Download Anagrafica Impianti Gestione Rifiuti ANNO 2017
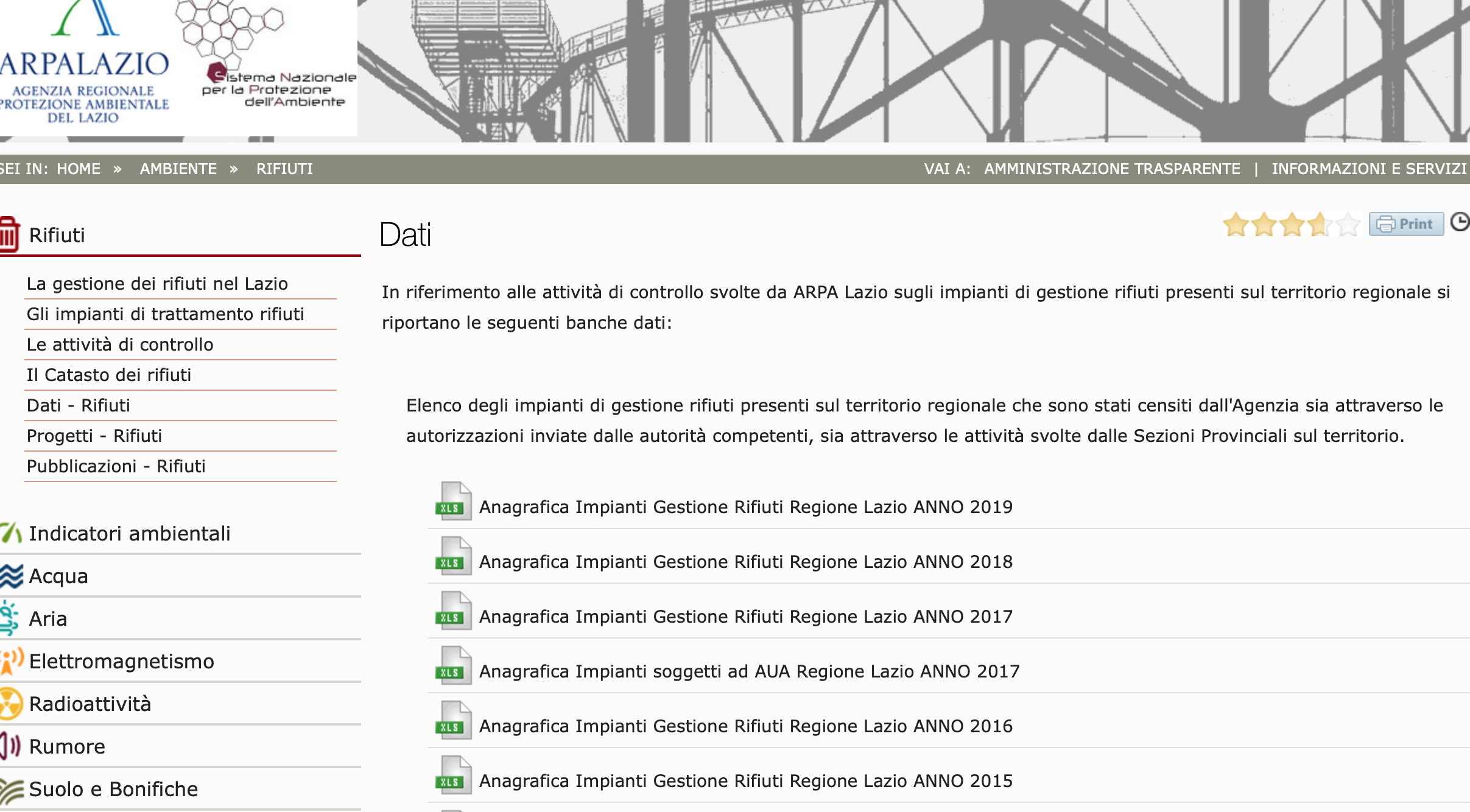Image resolution: width=1470 pixels, height=812 pixels. [x=746, y=617]
